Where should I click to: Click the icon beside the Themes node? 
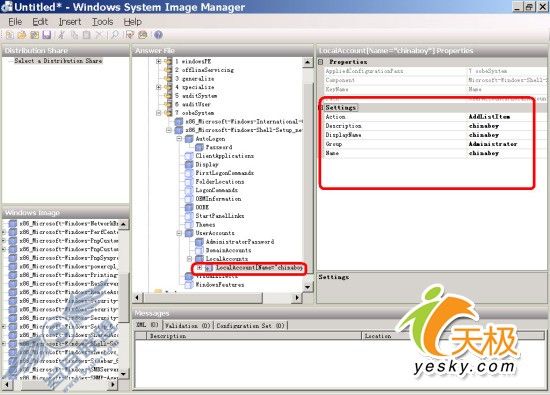tap(189, 225)
